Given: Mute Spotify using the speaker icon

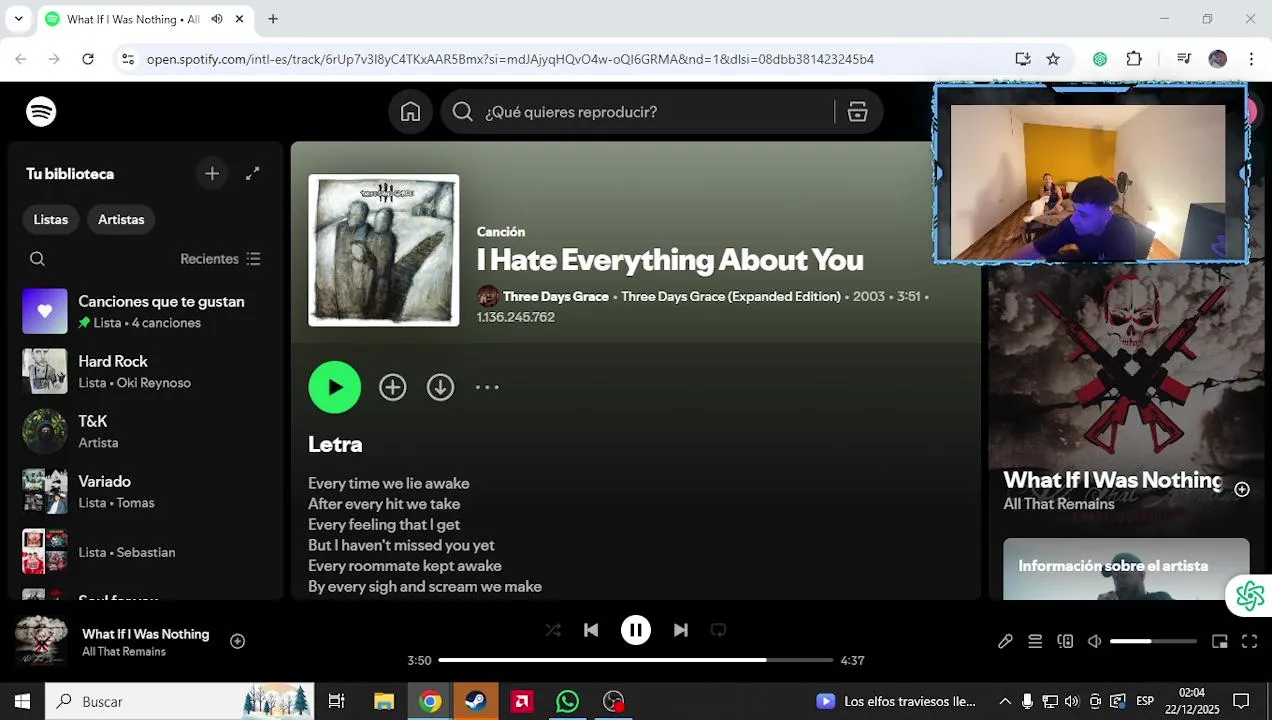Looking at the screenshot, I should [x=1095, y=642].
